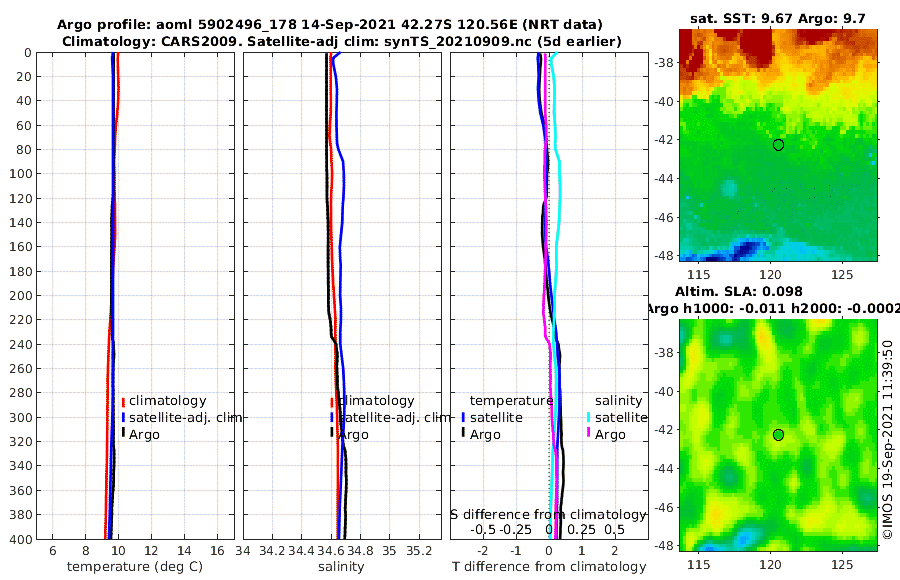Click 'S difference from climatology' label
This screenshot has height=580, width=900.
[x=549, y=515]
